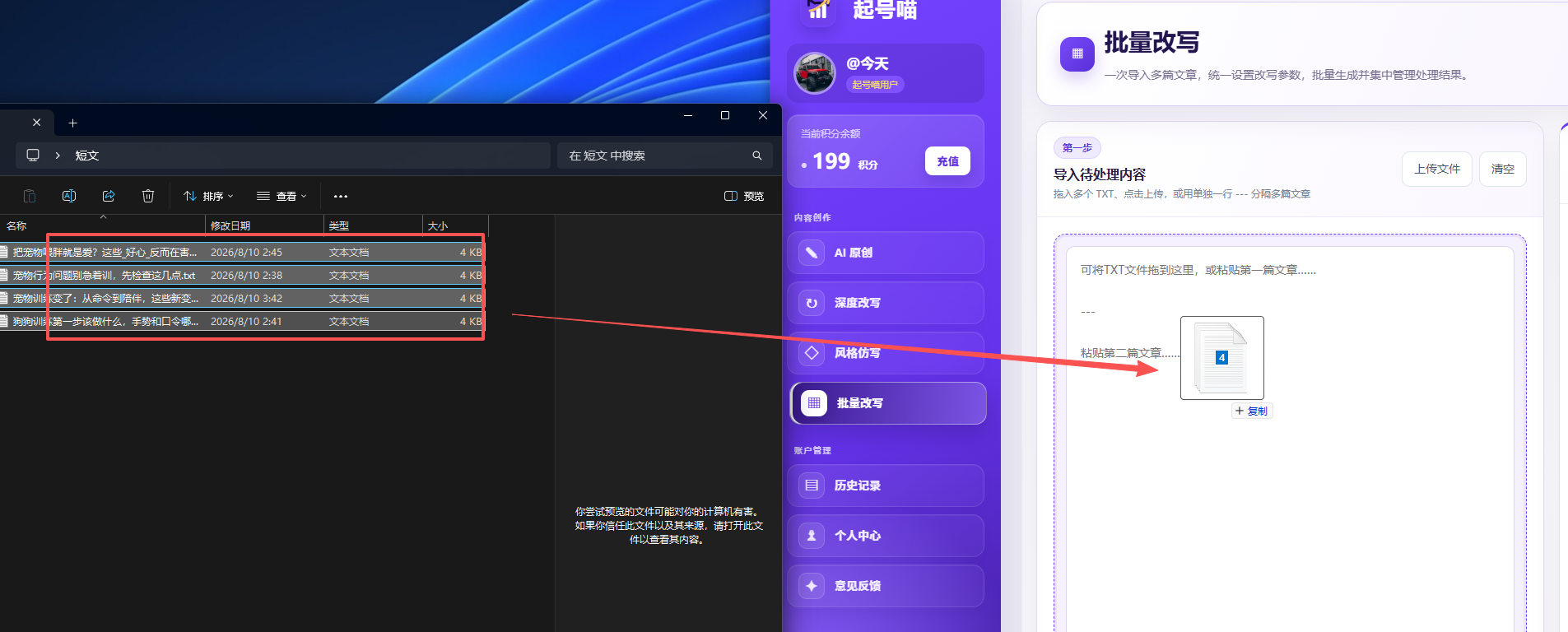Open the three-dots more options menu
This screenshot has height=632, width=1568.
point(341,196)
